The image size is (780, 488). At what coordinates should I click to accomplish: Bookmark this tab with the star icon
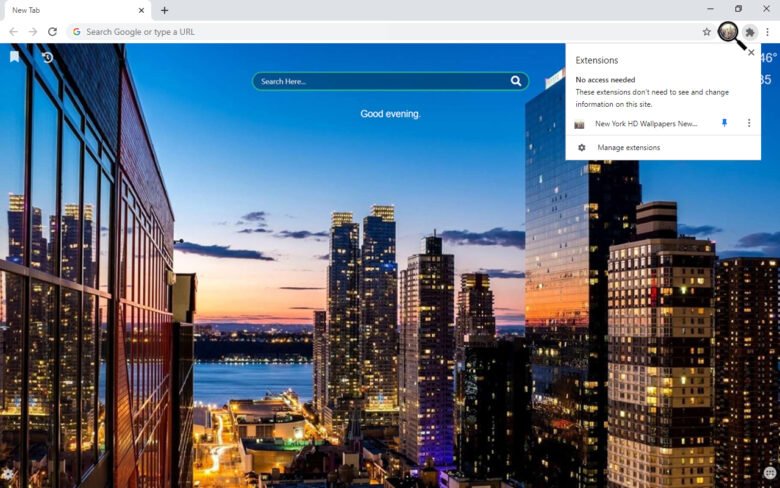point(706,32)
